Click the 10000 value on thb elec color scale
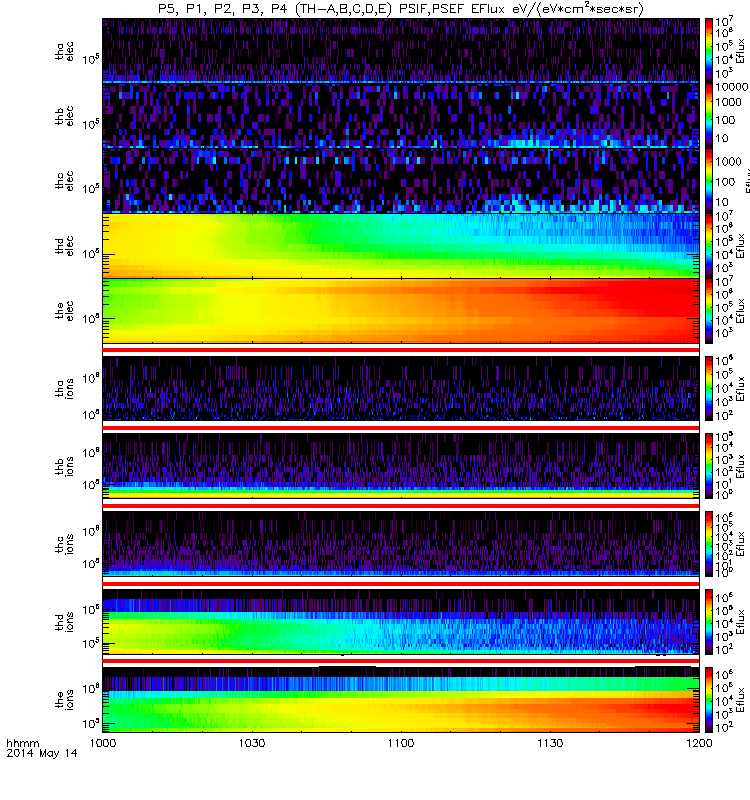 coord(731,87)
